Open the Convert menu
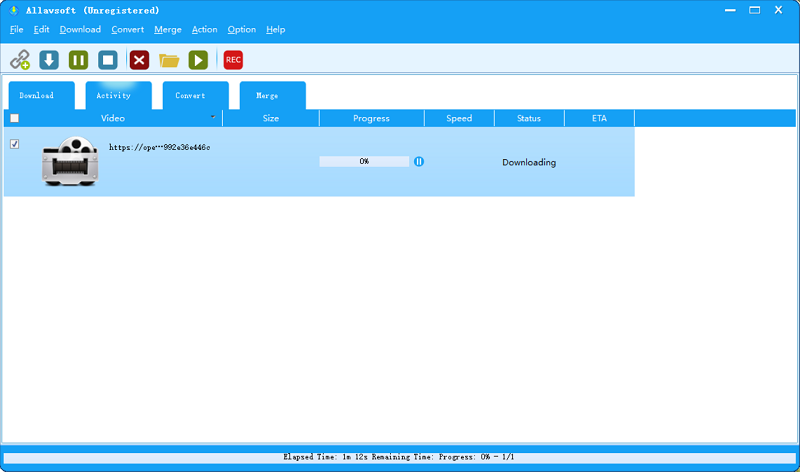Image resolution: width=800 pixels, height=472 pixels. [128, 30]
